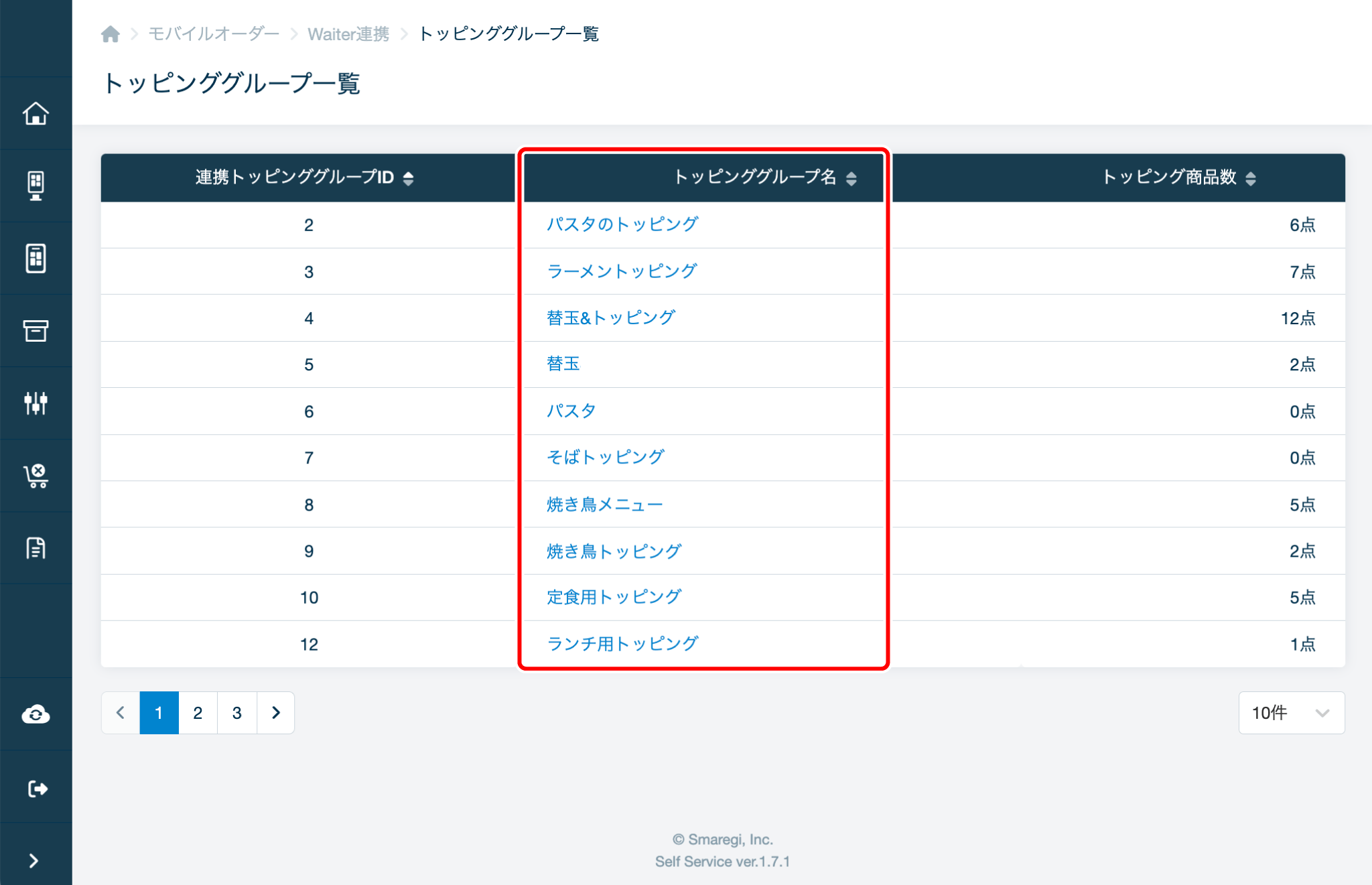This screenshot has width=1372, height=885.
Task: Go to pagination page 2
Action: 198,713
